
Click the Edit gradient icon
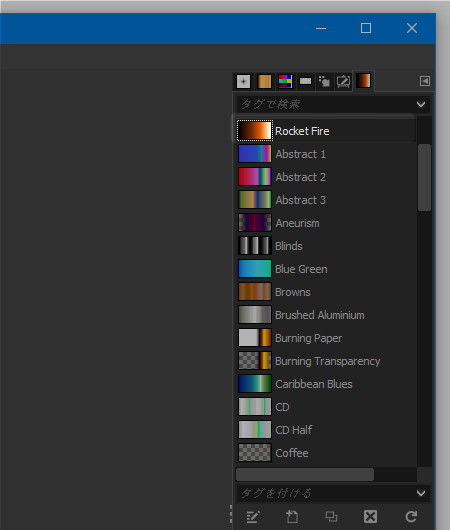[253, 516]
